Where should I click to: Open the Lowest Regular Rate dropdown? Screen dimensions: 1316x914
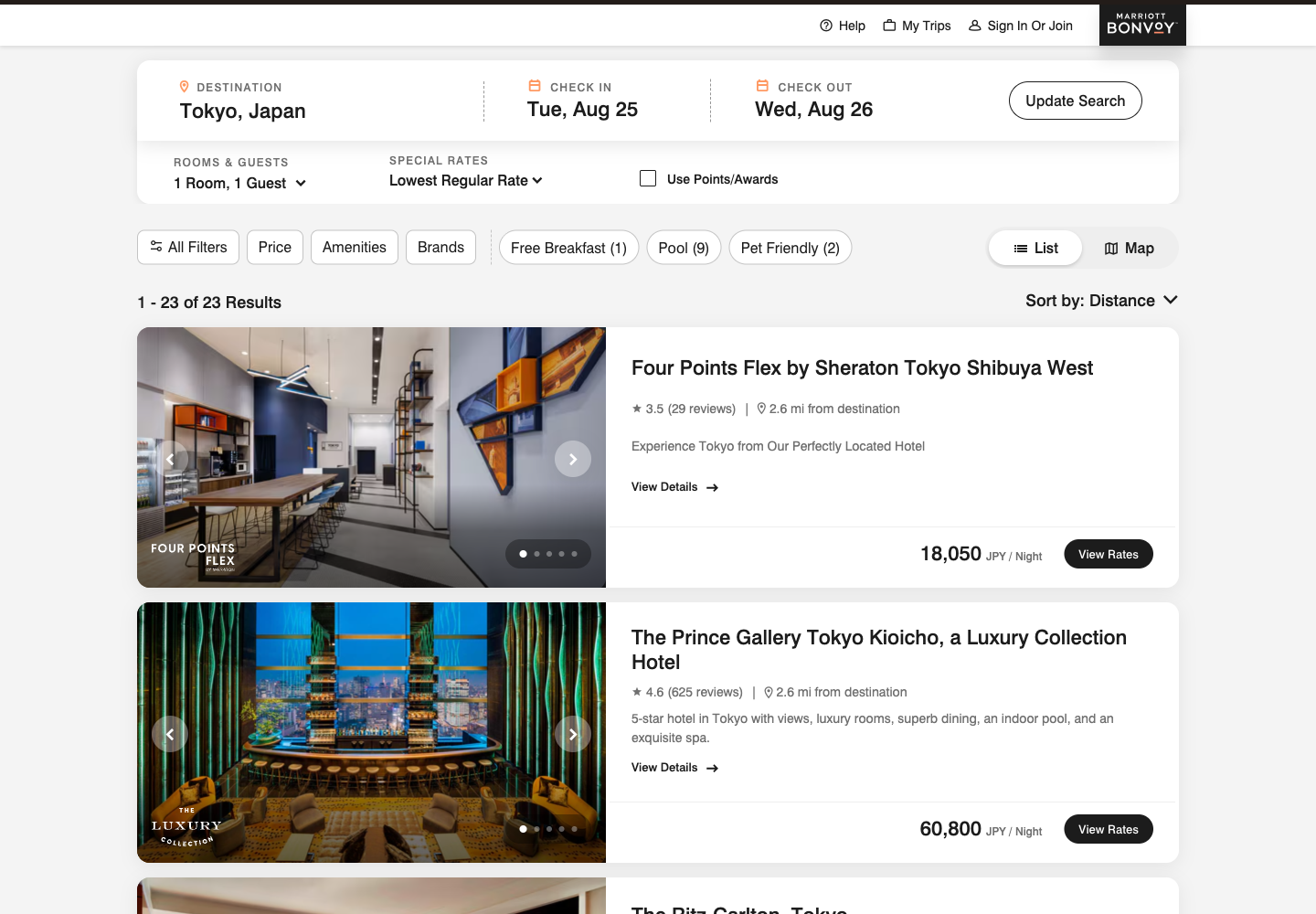tap(466, 180)
